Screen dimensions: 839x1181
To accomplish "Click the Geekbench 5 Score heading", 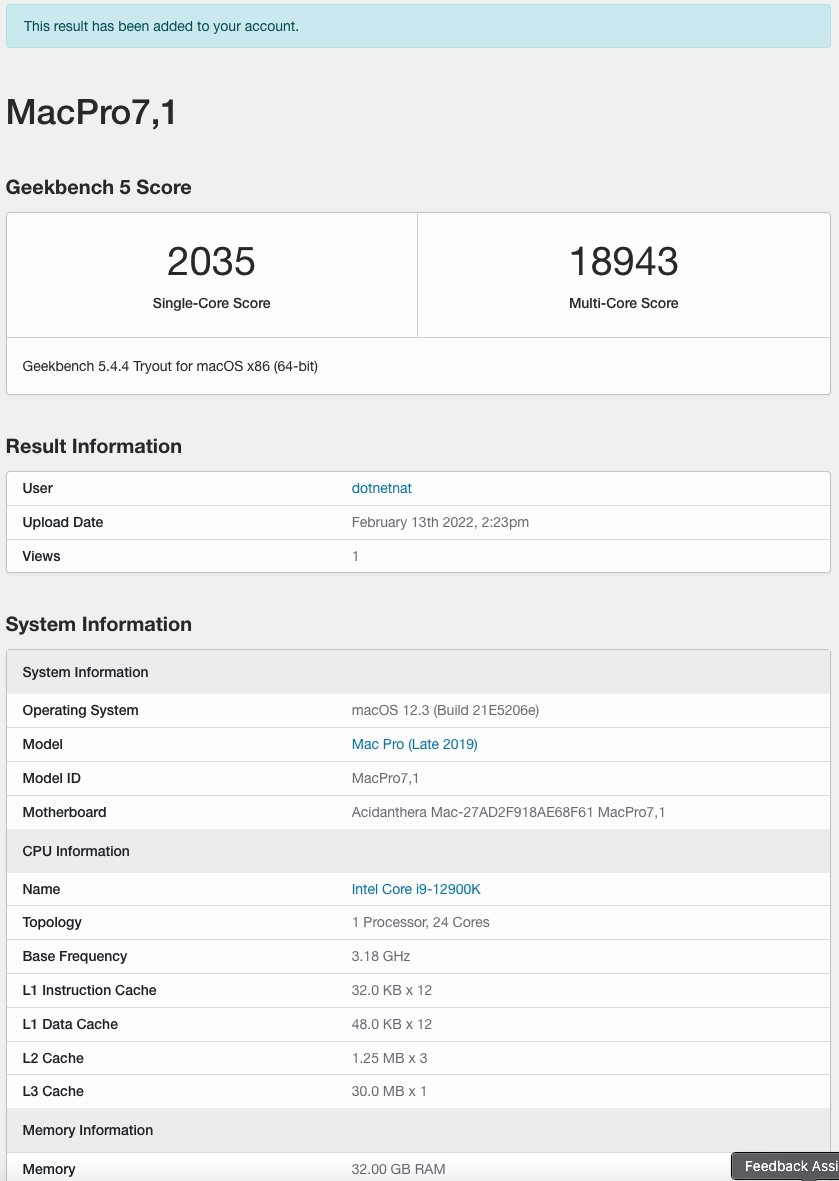I will (99, 187).
